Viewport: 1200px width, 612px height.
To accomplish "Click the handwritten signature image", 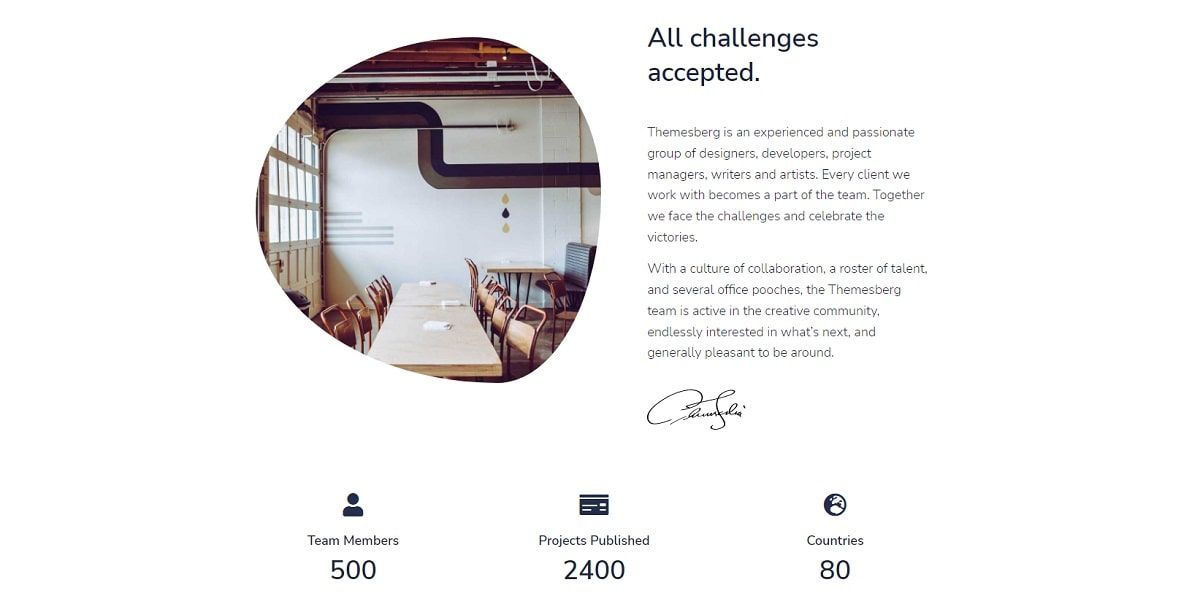I will [x=697, y=410].
